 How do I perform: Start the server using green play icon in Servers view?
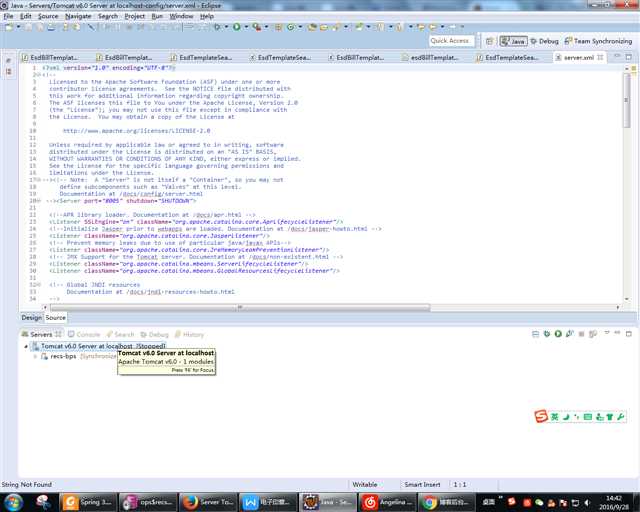(558, 334)
